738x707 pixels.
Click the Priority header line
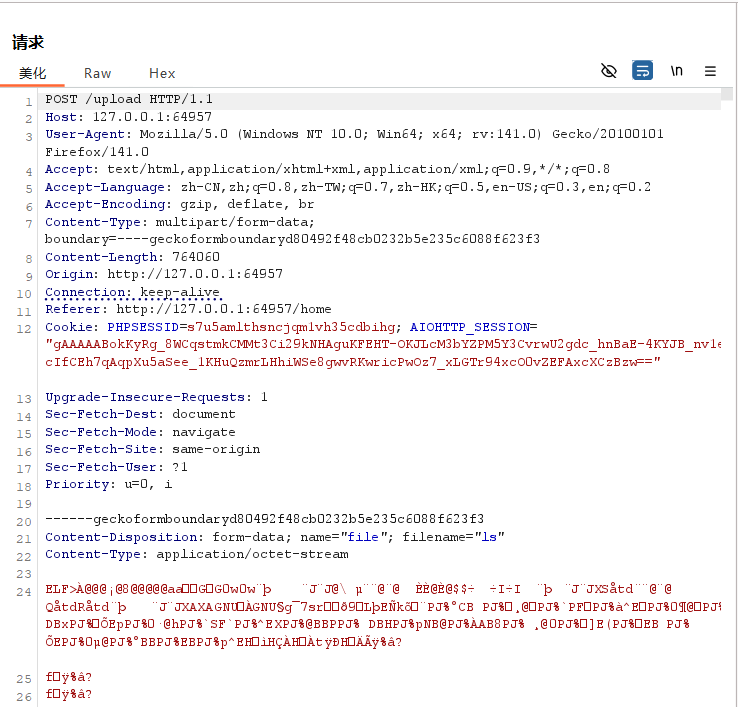pyautogui.click(x=109, y=484)
